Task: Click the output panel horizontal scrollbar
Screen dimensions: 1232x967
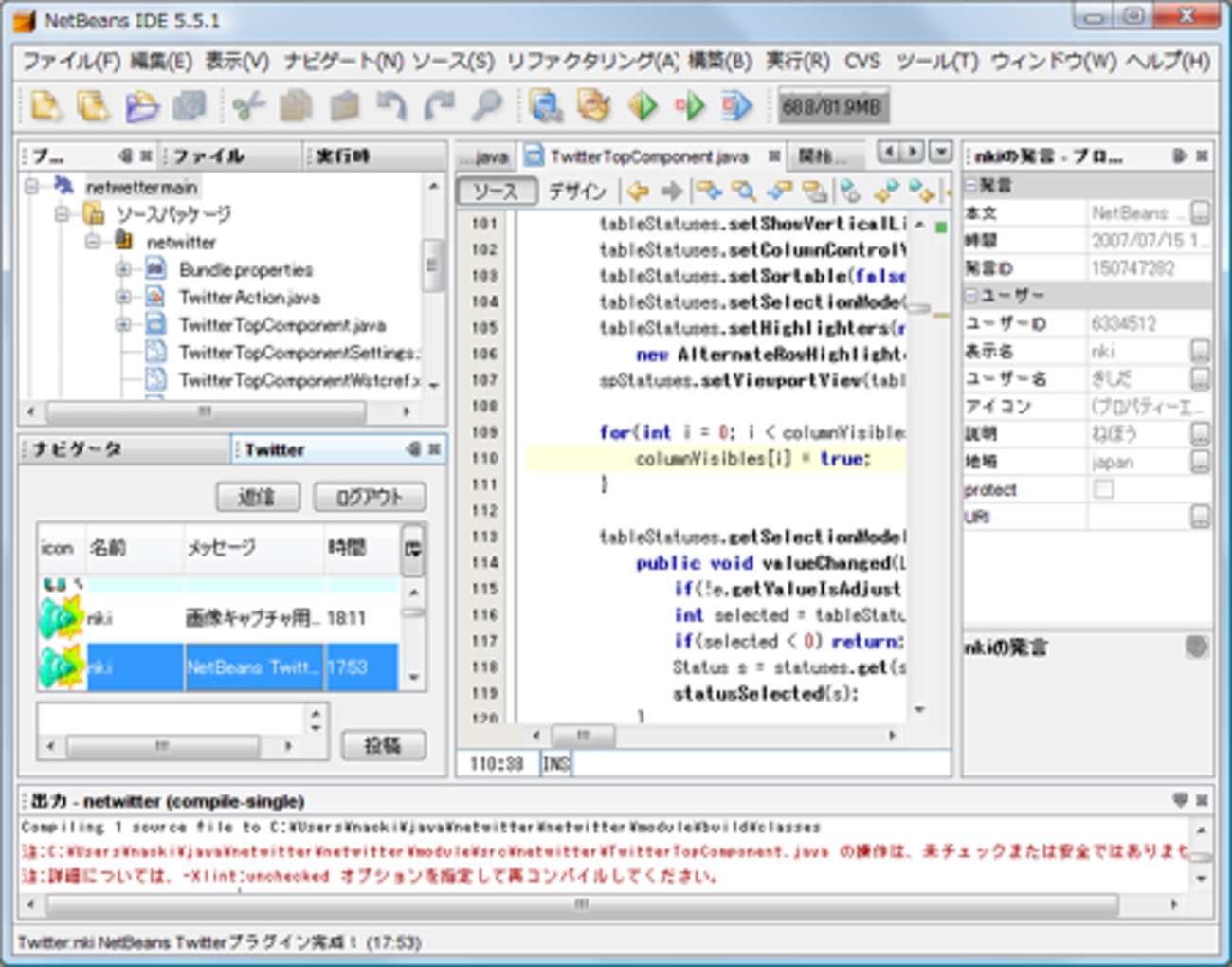Action: point(580,904)
